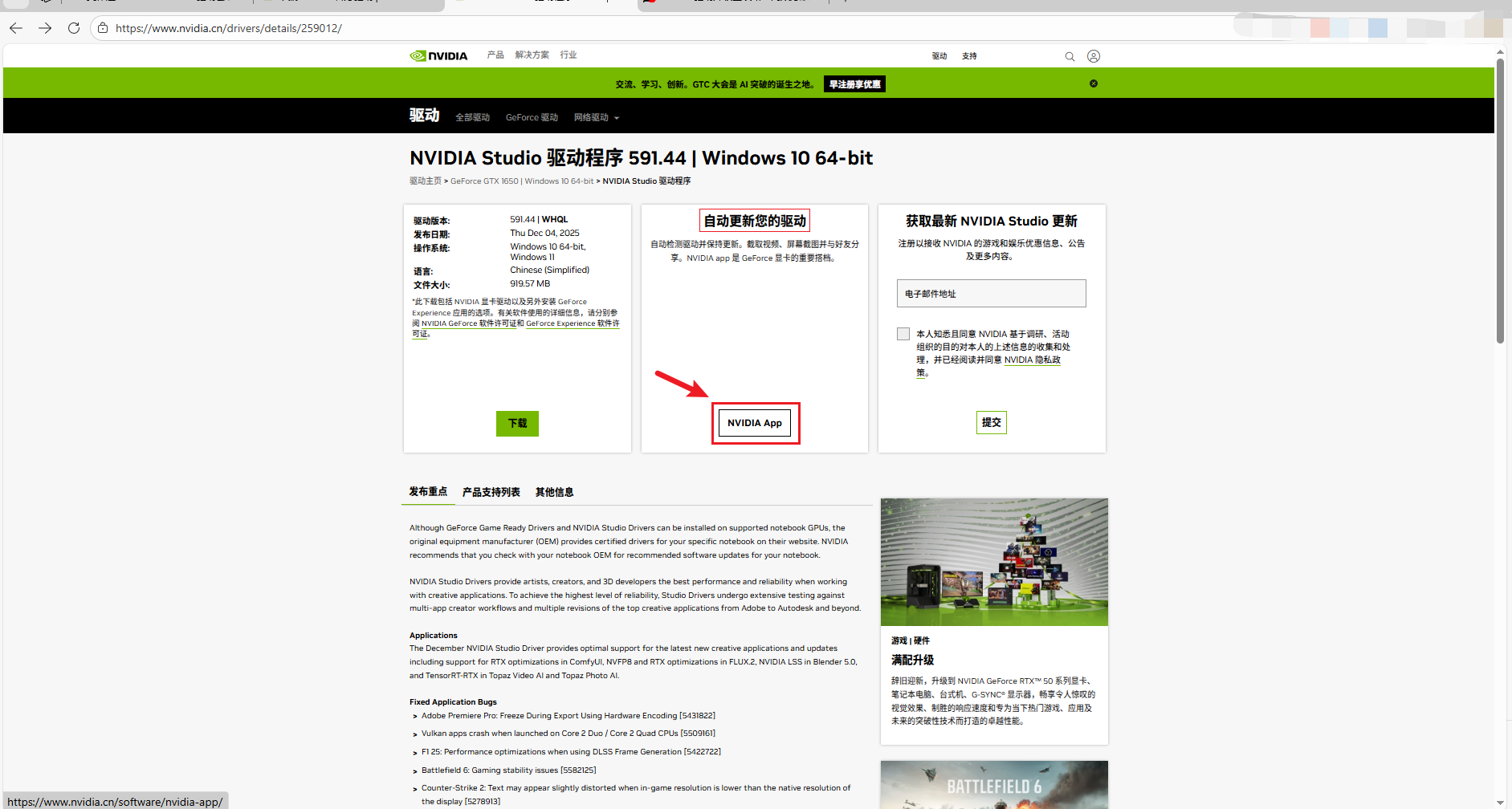
Task: Click the page vertical scrollbar
Action: 1500,201
